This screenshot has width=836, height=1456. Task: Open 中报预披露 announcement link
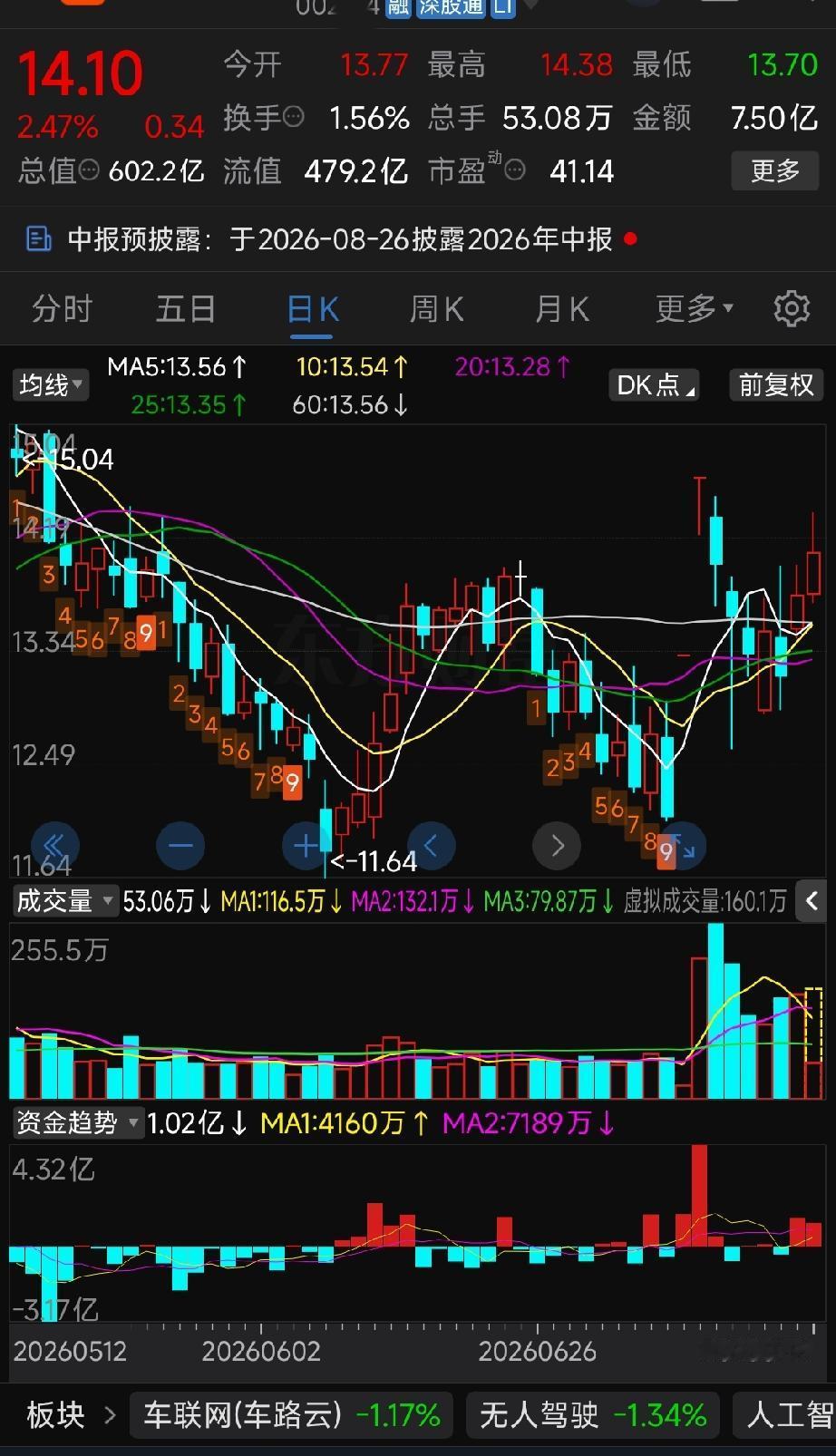[x=341, y=239]
